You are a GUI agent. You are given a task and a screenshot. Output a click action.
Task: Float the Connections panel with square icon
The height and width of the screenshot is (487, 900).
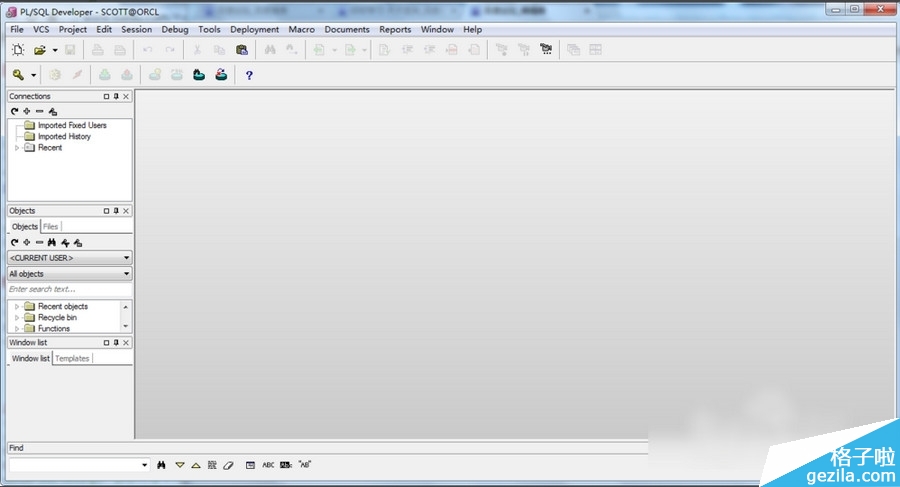pos(106,96)
